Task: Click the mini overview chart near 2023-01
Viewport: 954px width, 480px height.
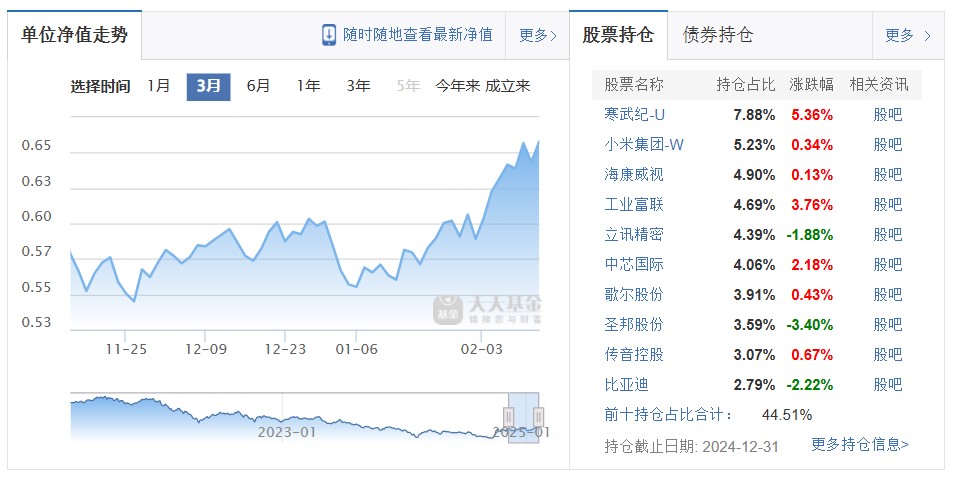Action: point(287,418)
